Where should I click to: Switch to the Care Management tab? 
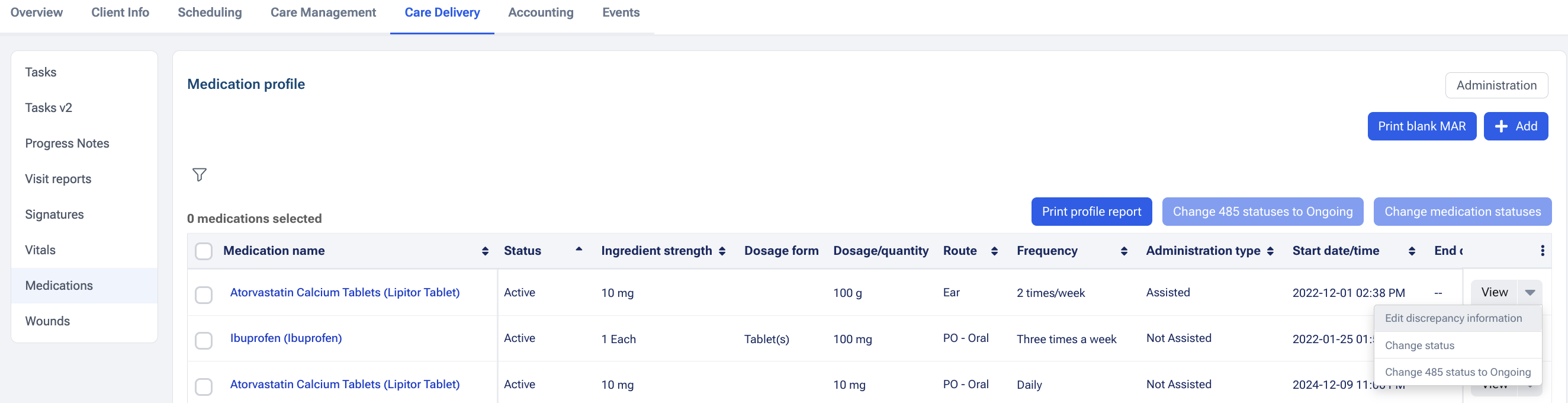click(323, 13)
